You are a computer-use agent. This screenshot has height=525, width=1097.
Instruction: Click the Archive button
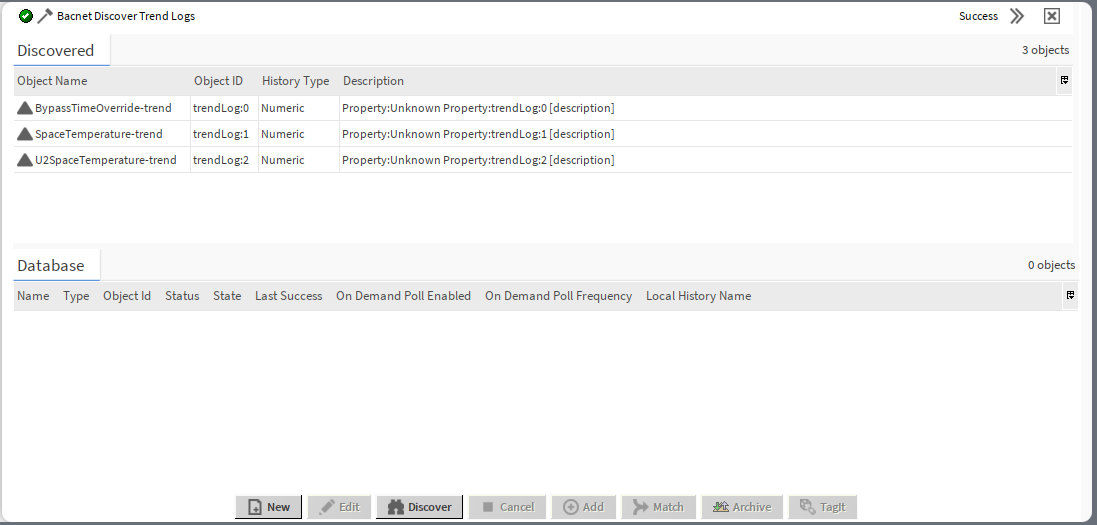741,507
